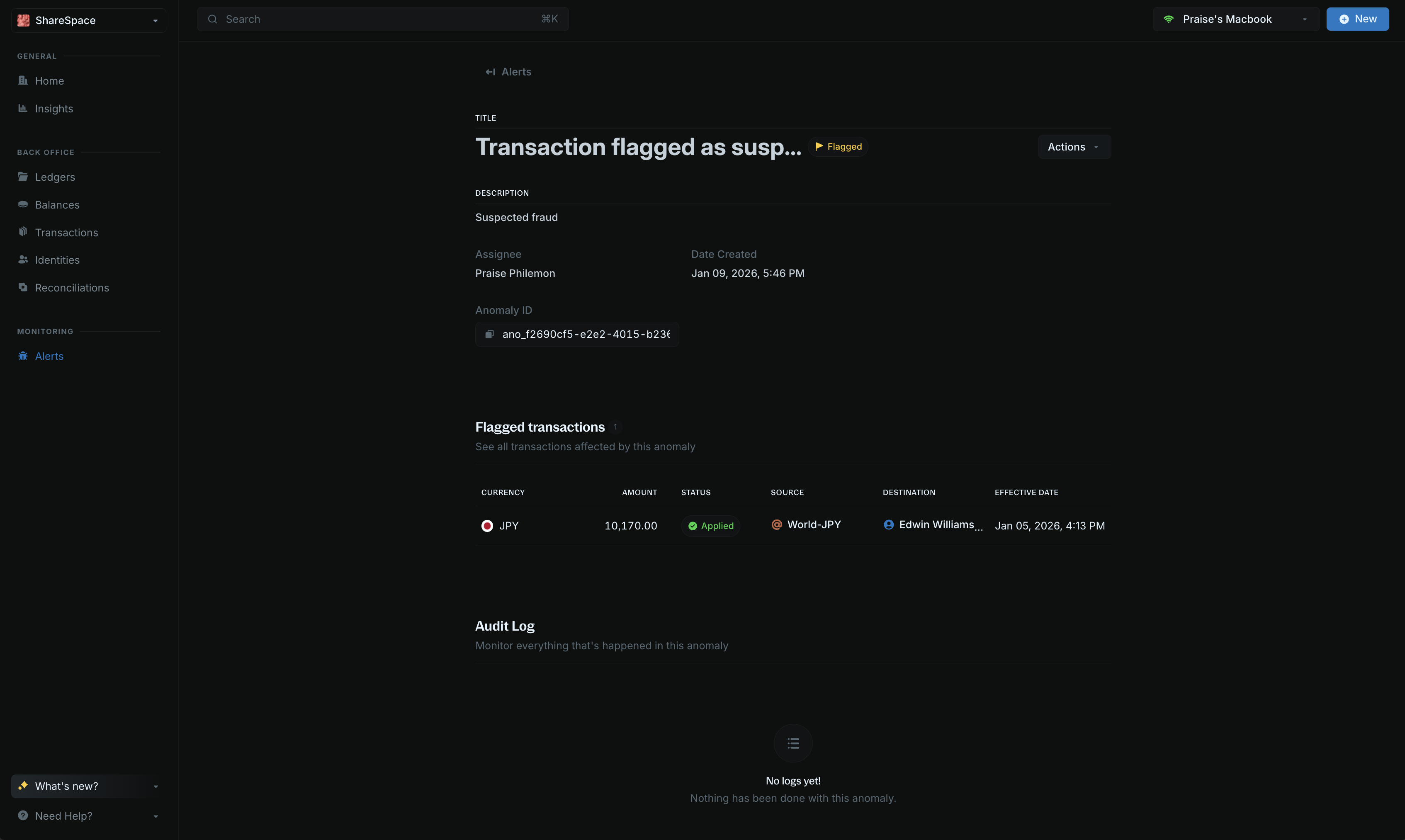
Task: Copy the Anomaly ID with the clipboard icon
Action: click(x=489, y=334)
